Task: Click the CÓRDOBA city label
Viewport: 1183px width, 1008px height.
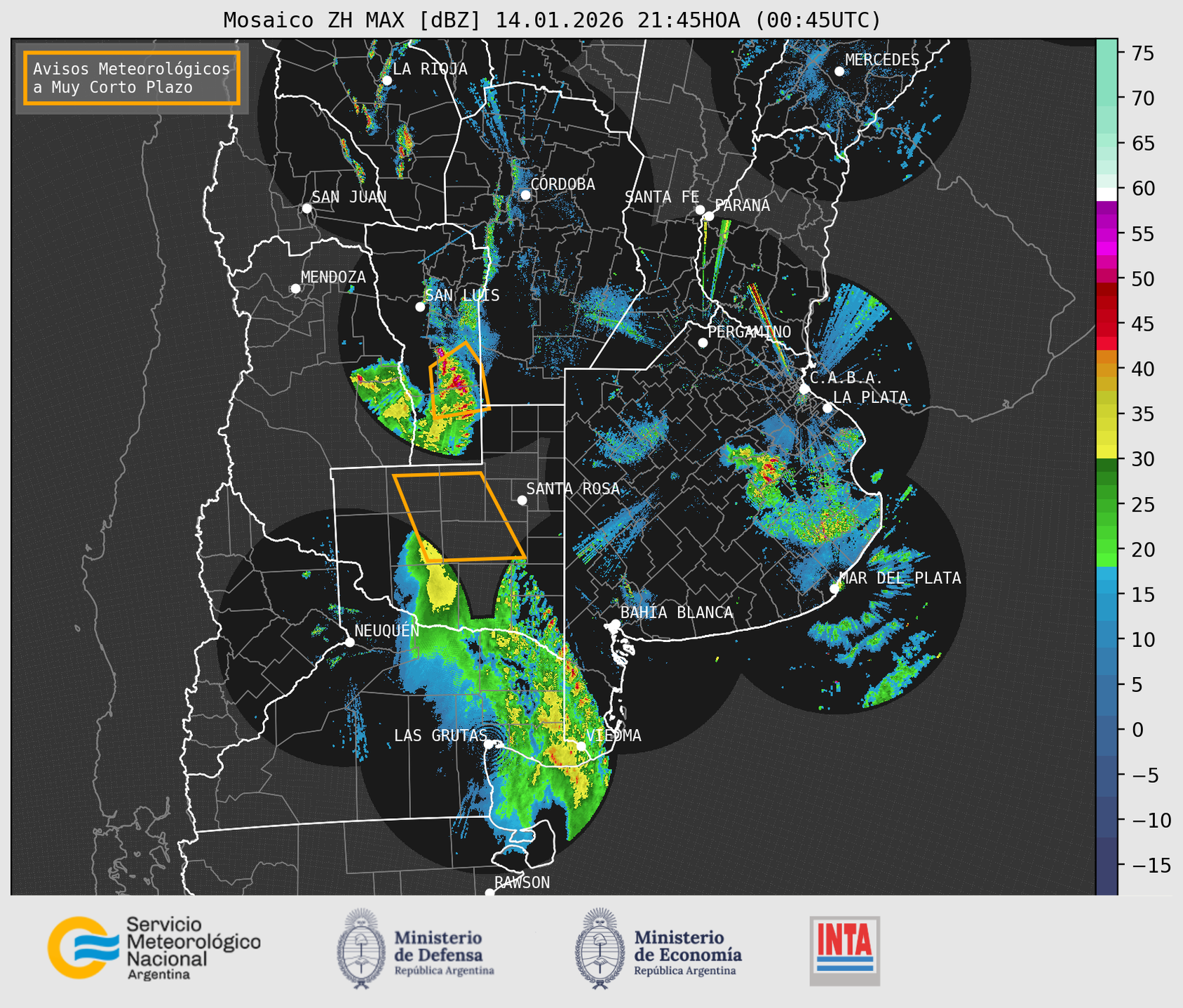Action: pos(562,184)
